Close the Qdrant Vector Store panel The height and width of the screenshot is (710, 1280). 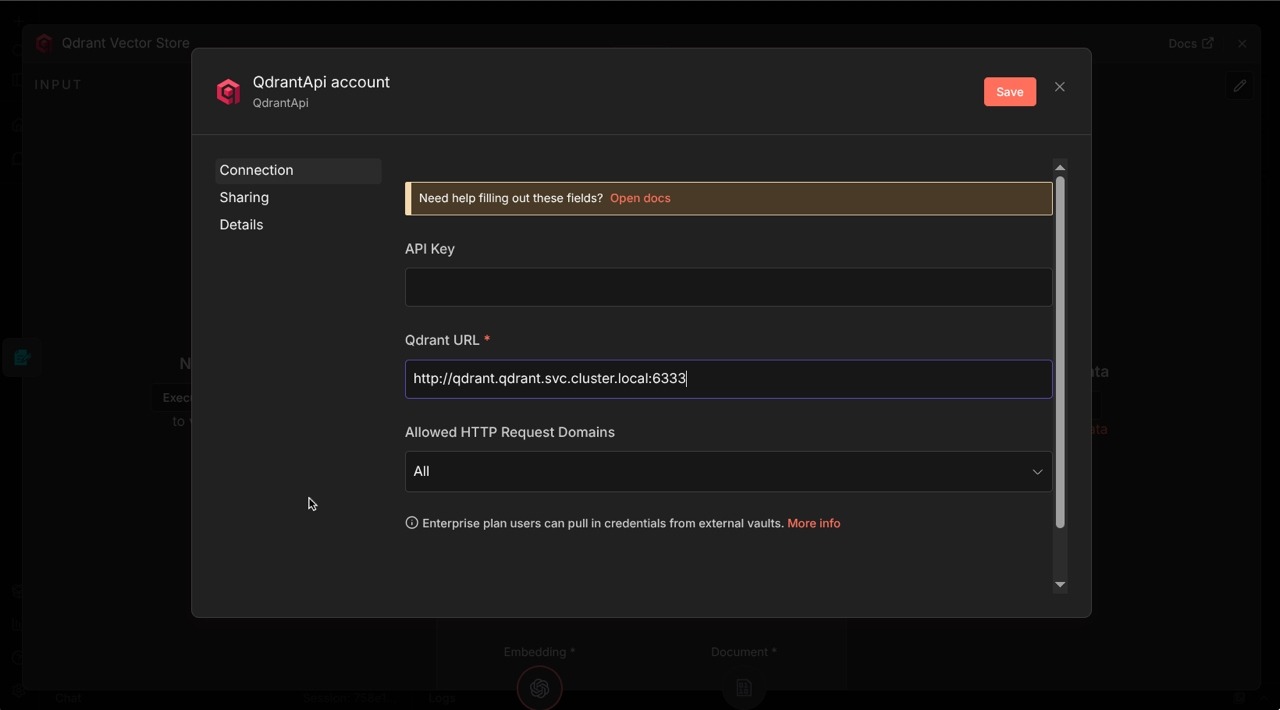click(1242, 44)
